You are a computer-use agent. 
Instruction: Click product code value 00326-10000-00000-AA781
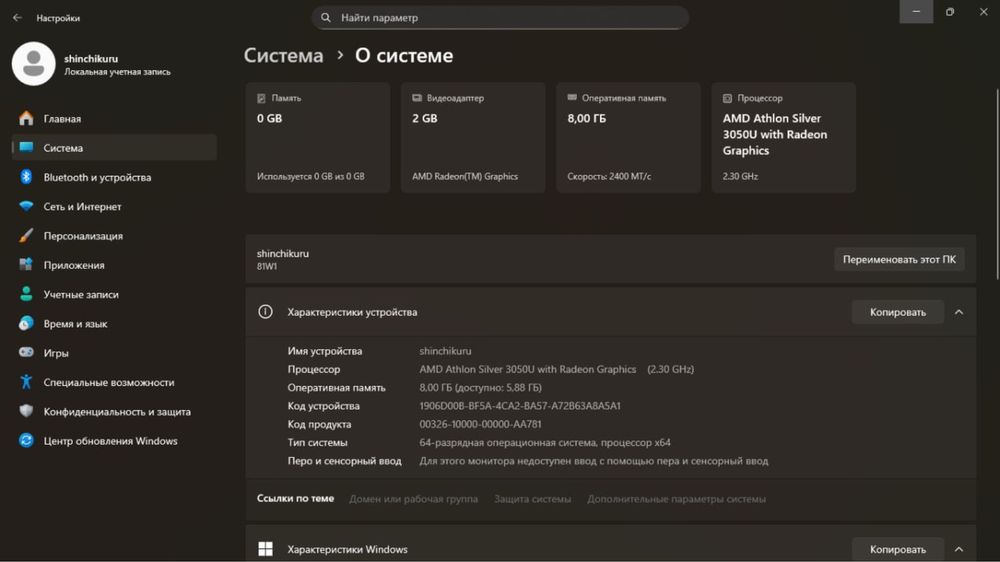pos(480,424)
